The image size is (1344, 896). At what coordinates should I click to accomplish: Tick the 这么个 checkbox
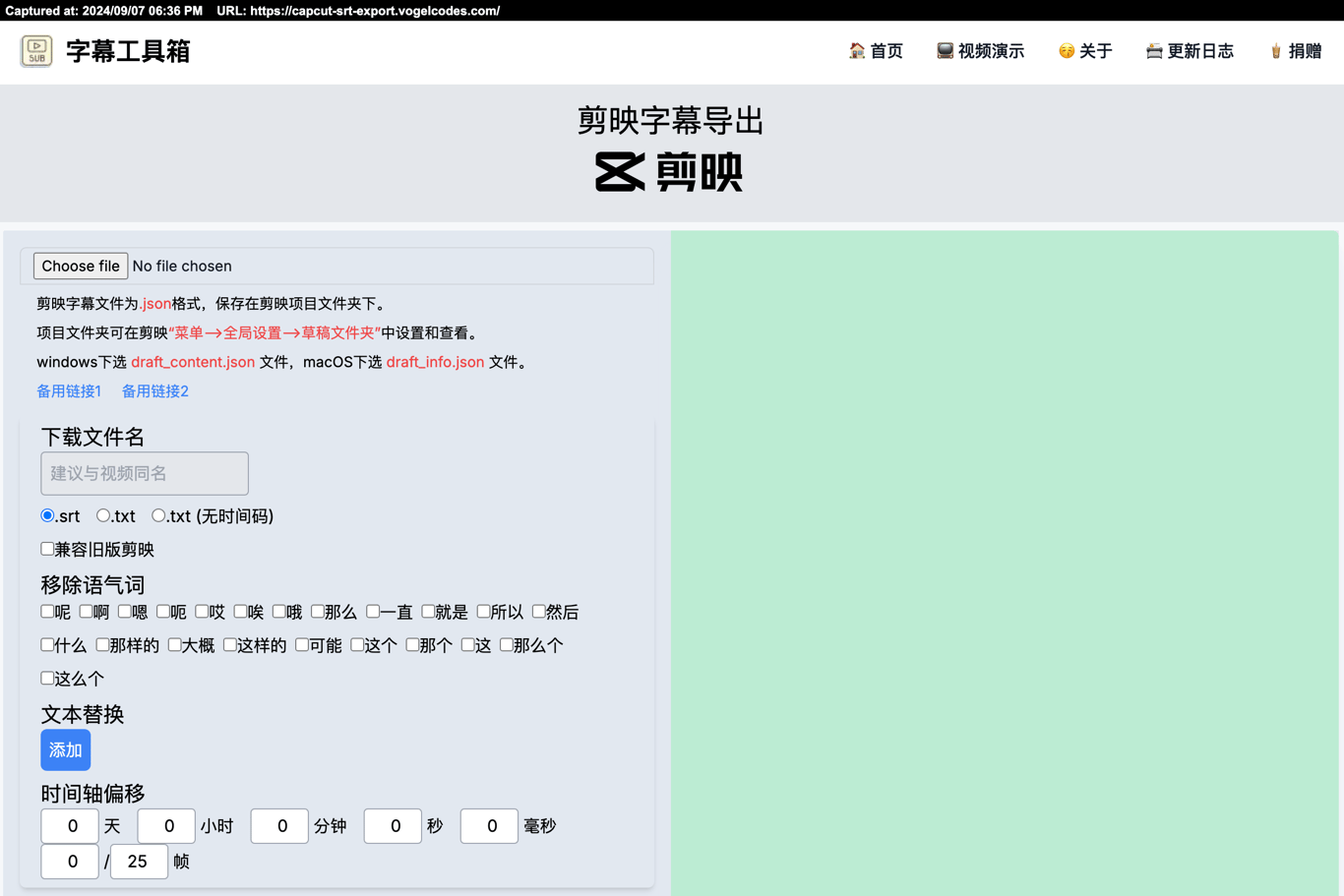pos(47,679)
